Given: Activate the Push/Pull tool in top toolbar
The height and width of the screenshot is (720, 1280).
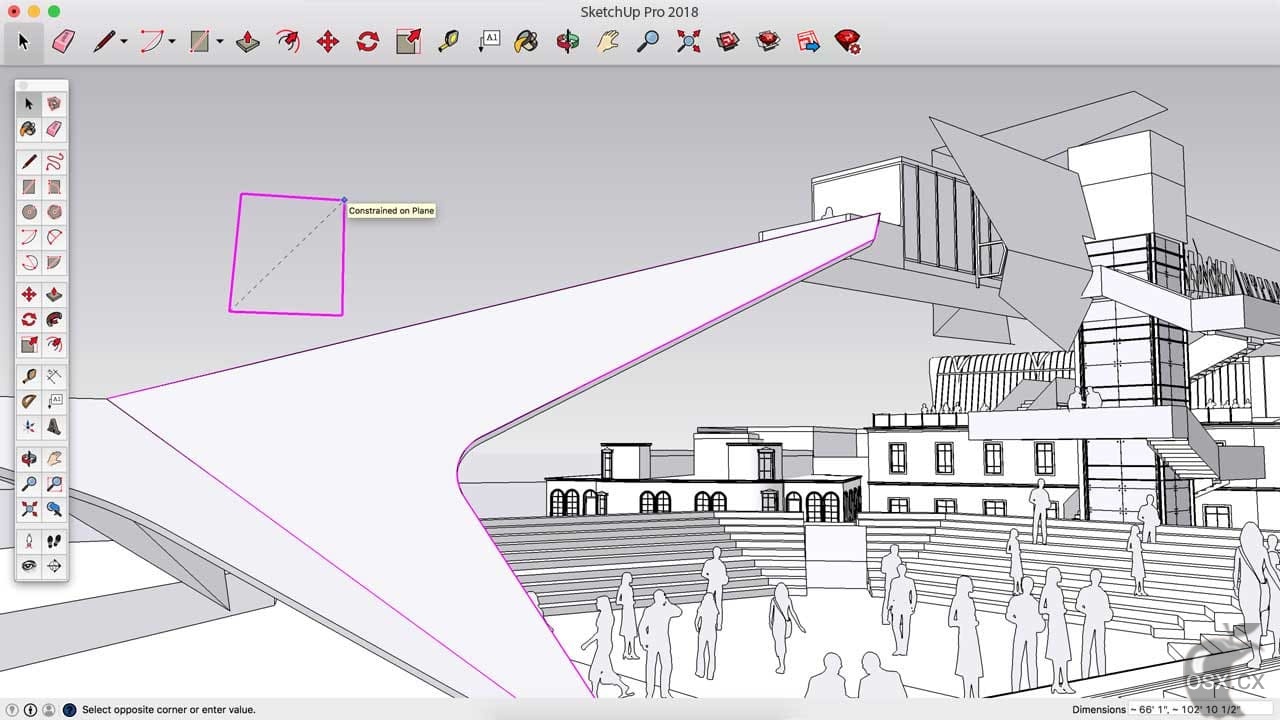Looking at the screenshot, I should click(x=247, y=41).
